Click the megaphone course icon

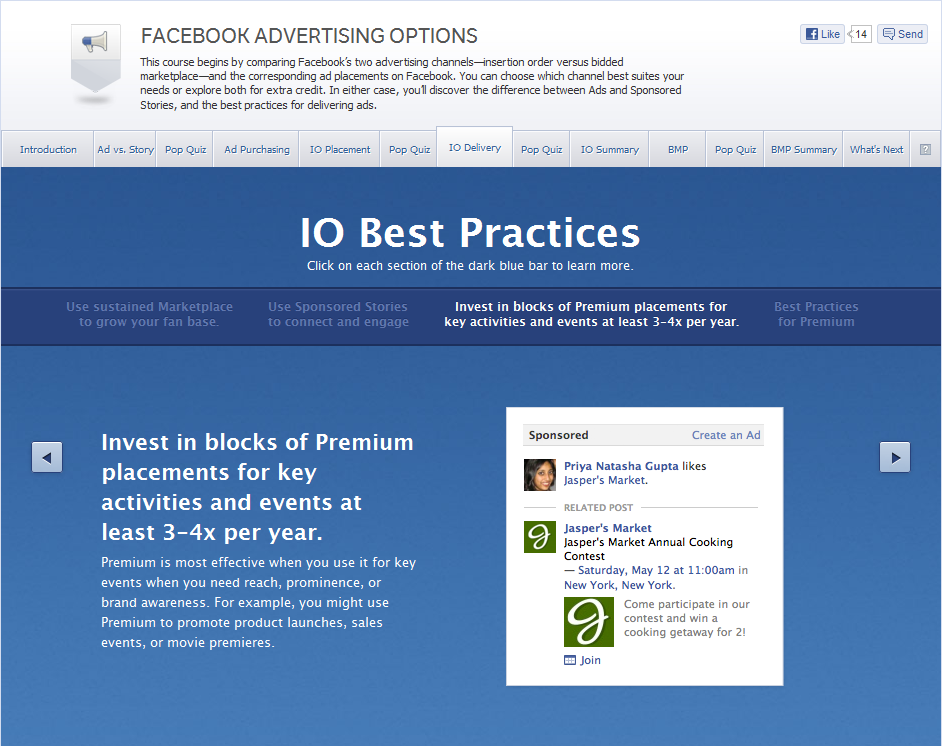[96, 58]
